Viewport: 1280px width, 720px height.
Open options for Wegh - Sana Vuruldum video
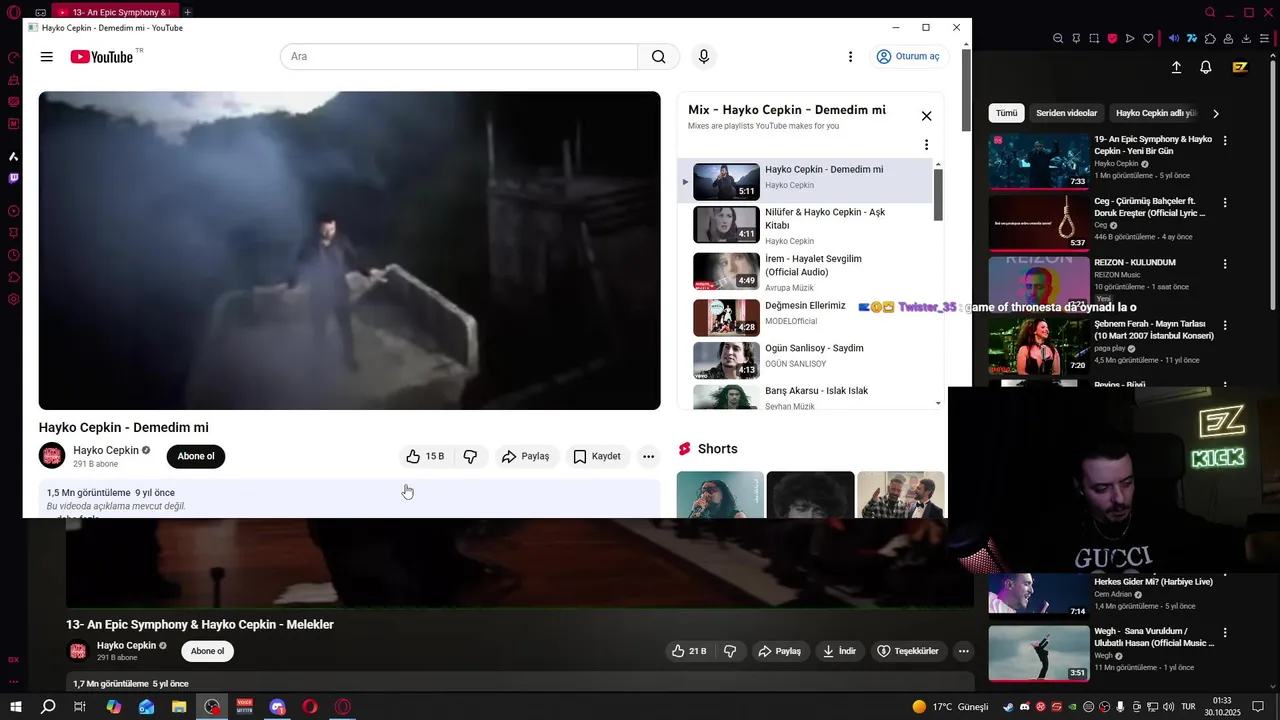1225,634
